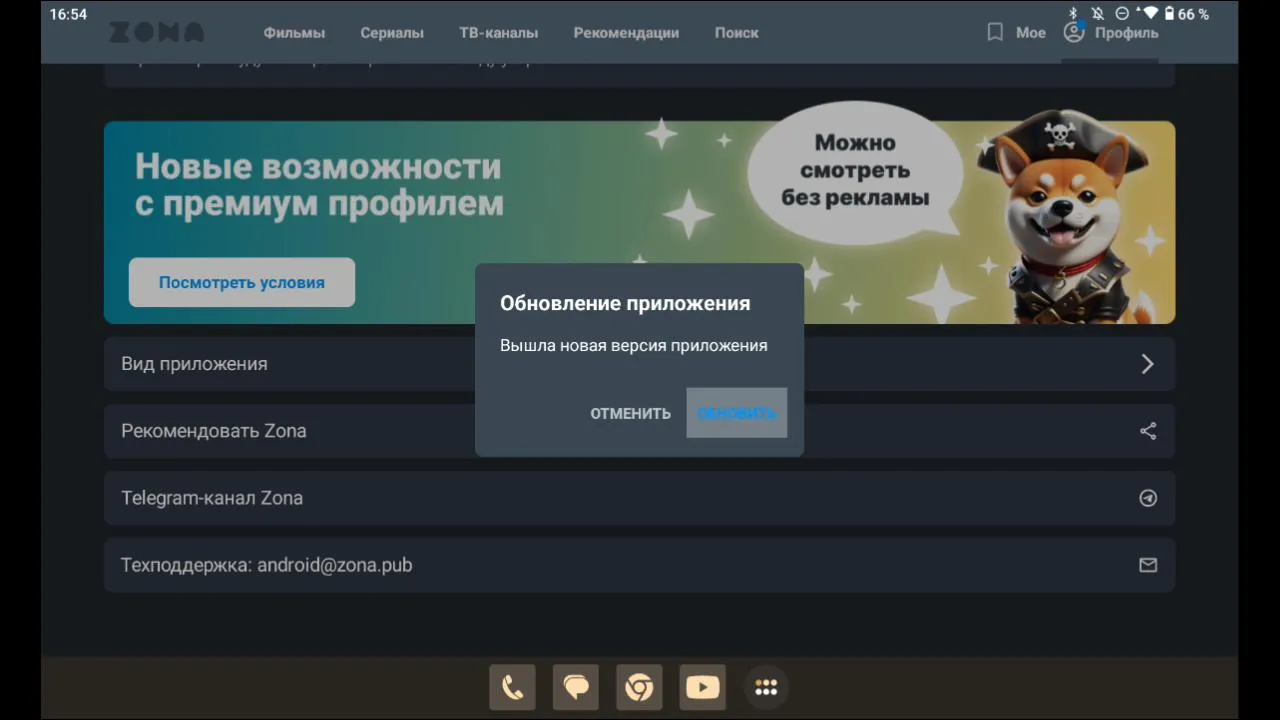Click the Telegram icon in channel row

[x=1148, y=498]
